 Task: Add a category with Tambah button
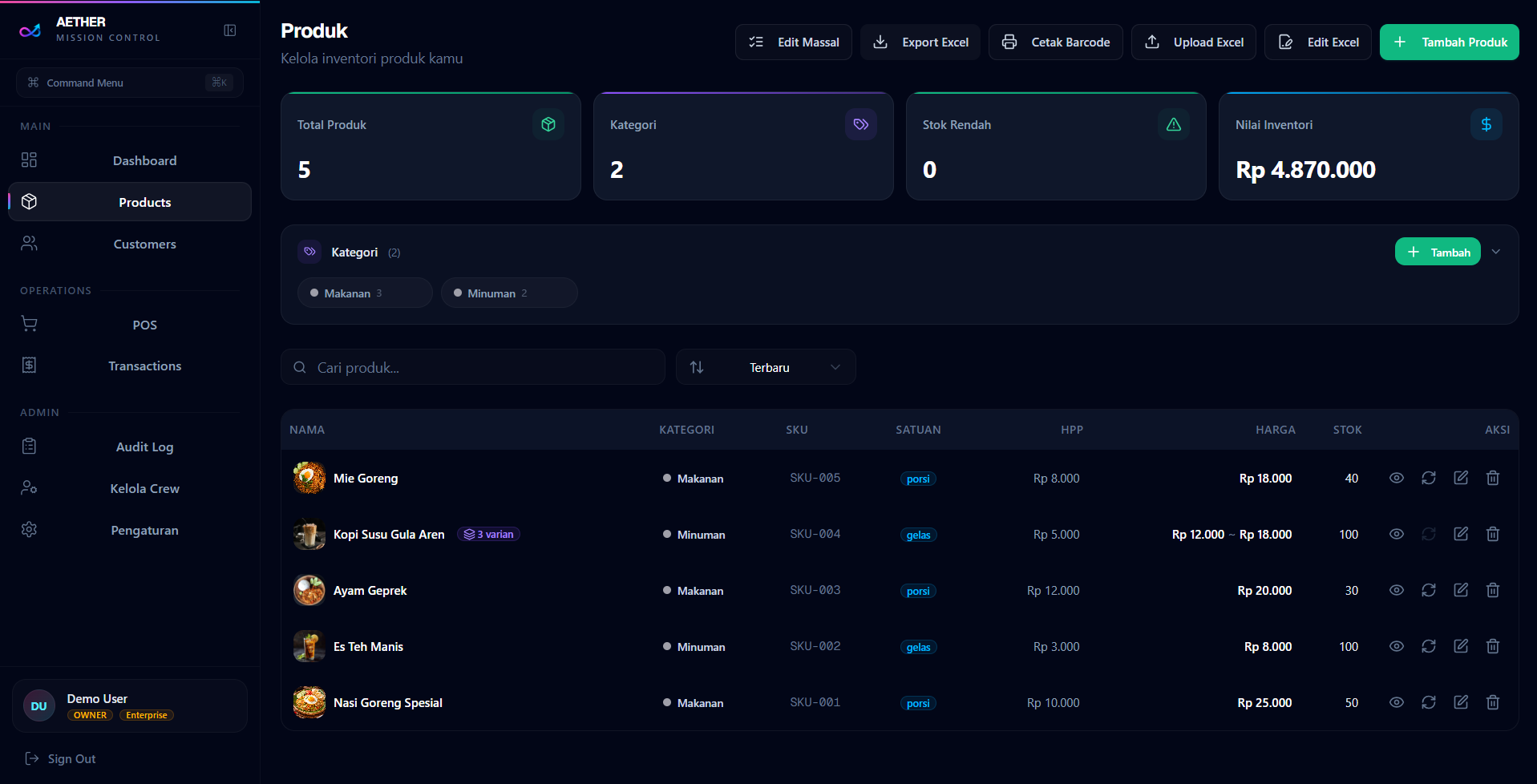point(1438,252)
